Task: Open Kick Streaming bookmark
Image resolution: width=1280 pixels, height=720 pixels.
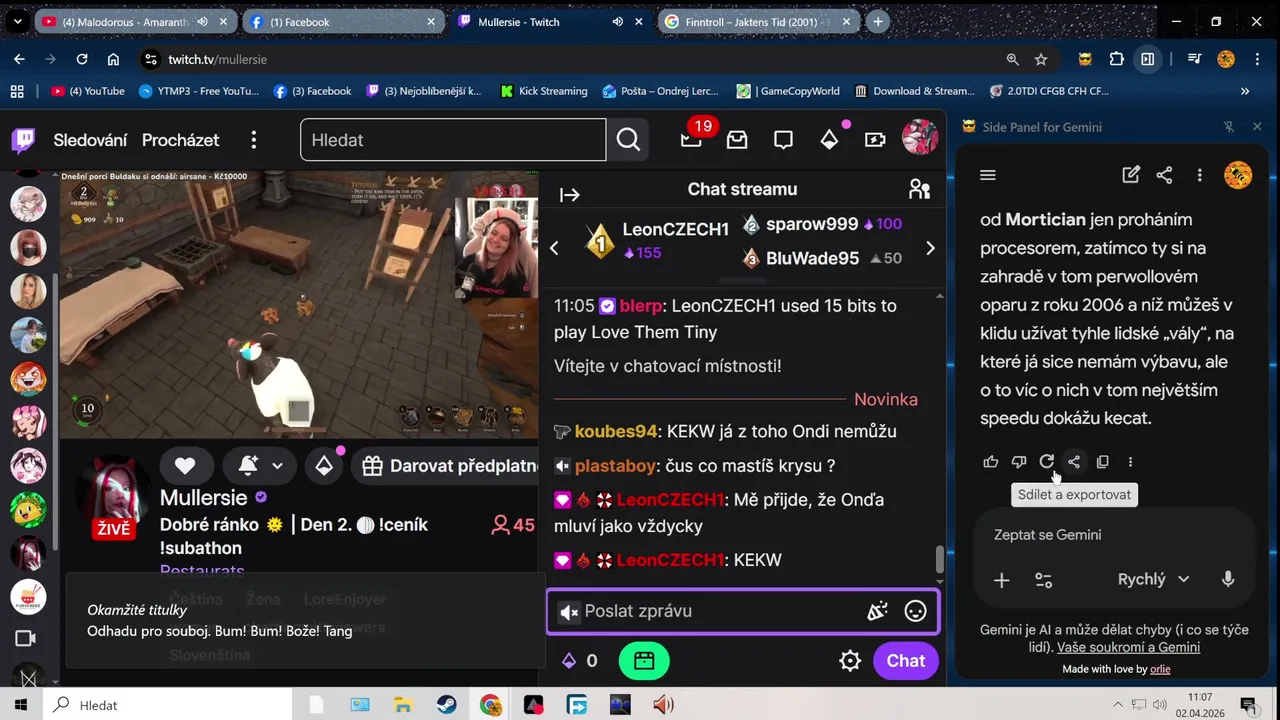Action: pos(542,91)
